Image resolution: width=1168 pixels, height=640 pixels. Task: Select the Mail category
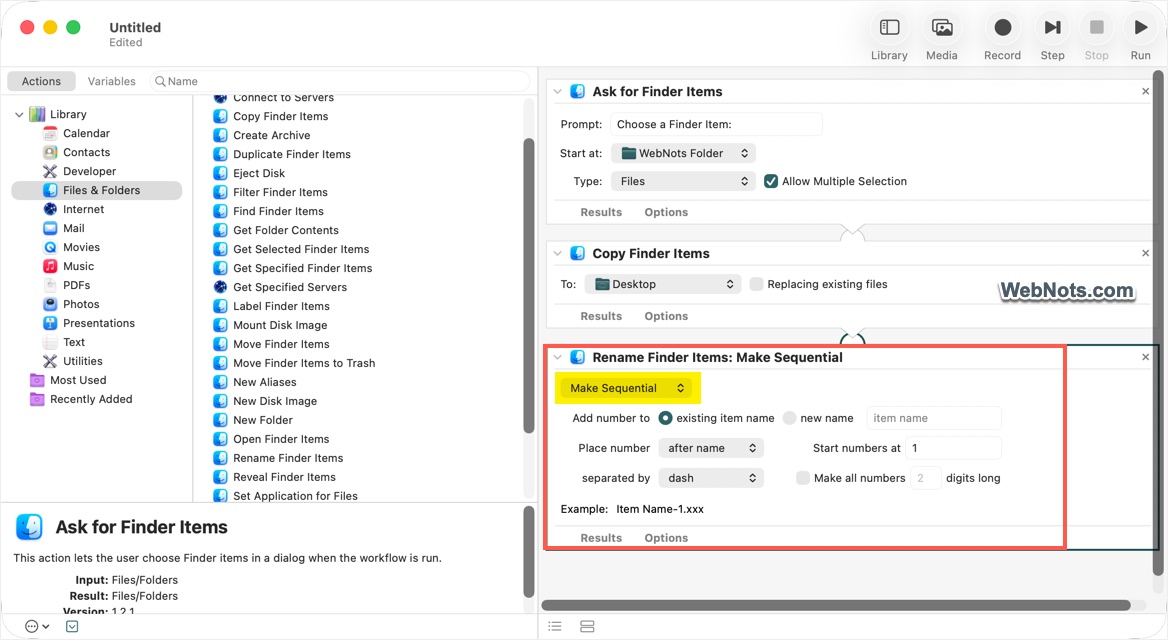click(x=74, y=228)
